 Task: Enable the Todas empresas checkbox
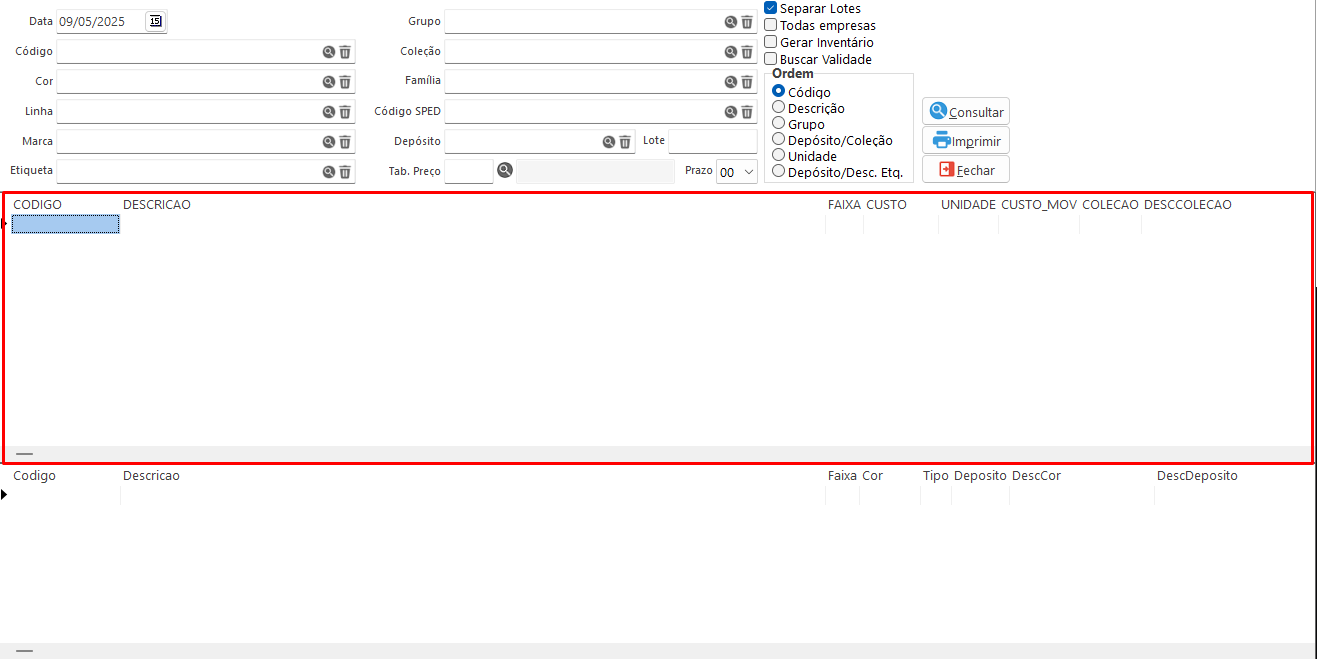pos(771,25)
